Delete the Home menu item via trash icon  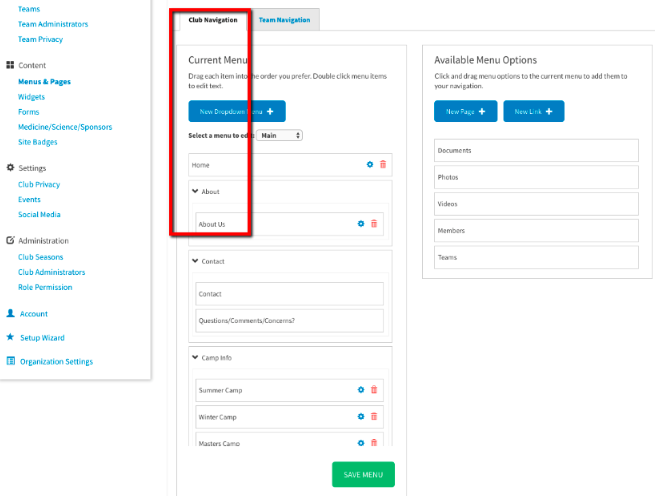coord(382,164)
